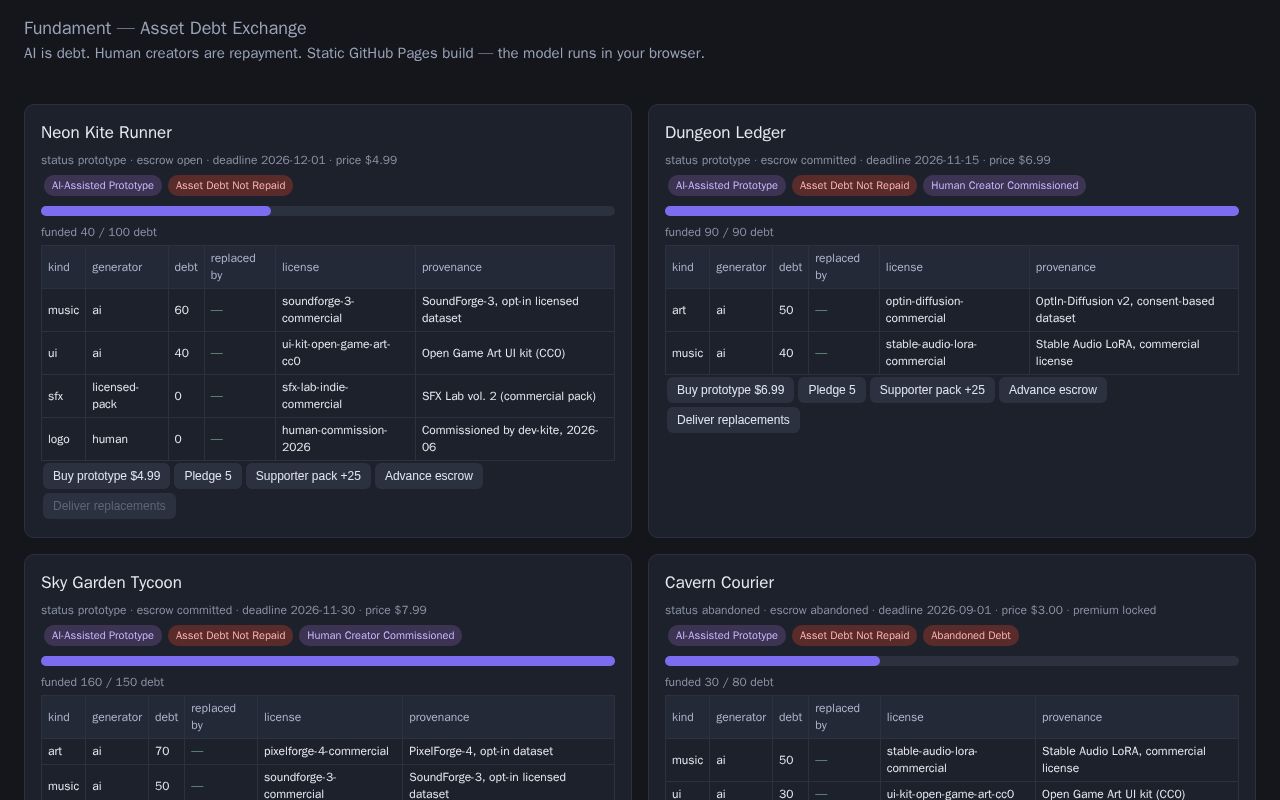Viewport: 1280px width, 800px height.
Task: Click the Sky Garden Tycoon card title
Action: (x=111, y=583)
